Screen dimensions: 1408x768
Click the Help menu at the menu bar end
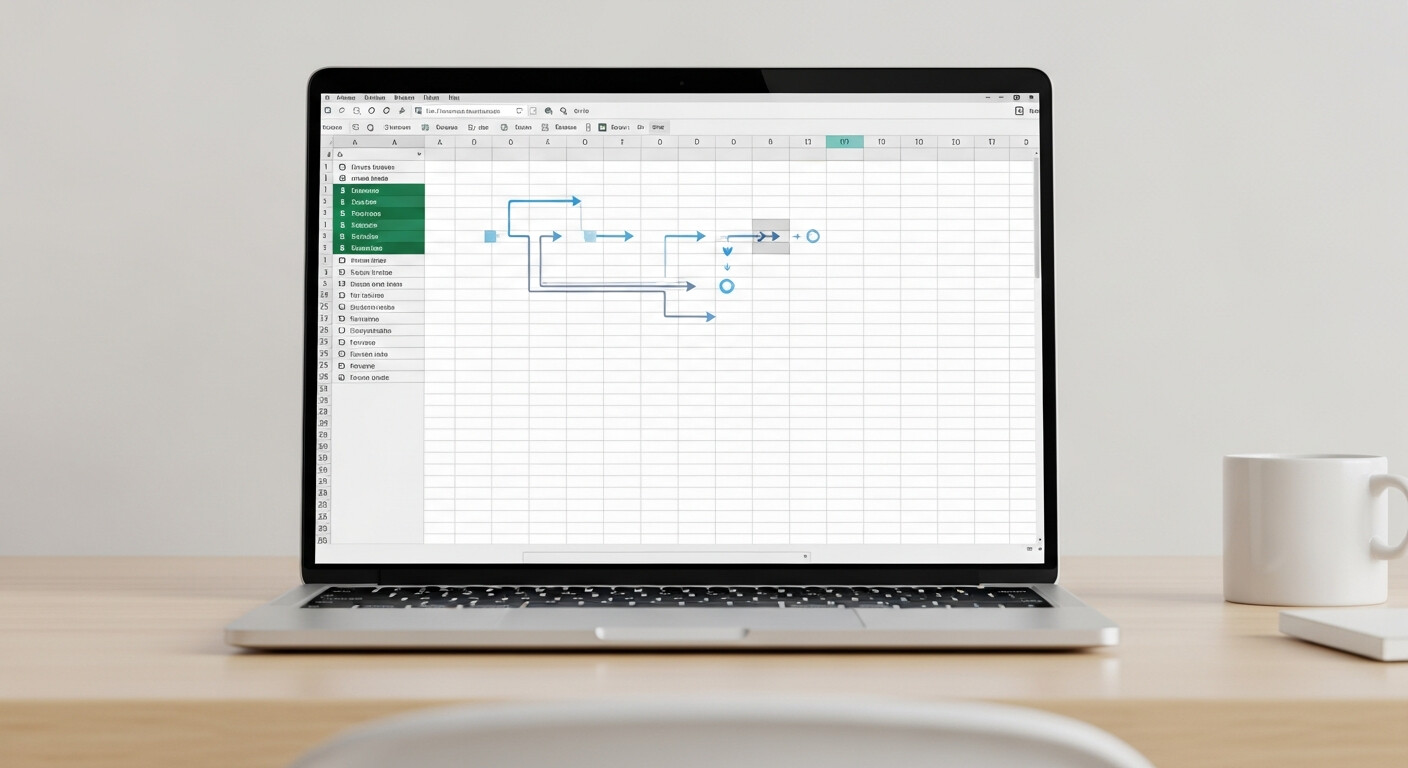coord(455,97)
